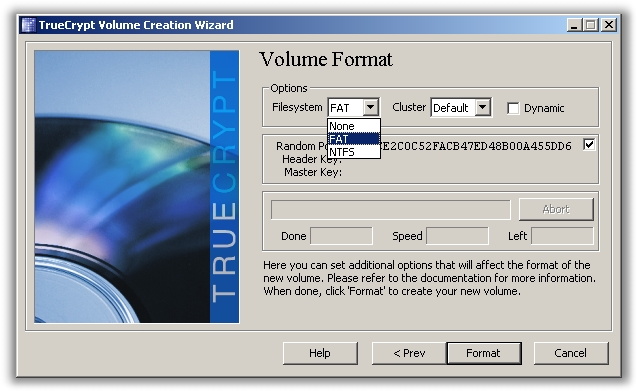The width and height of the screenshot is (638, 392).
Task: Click the format progress bar
Action: point(391,210)
